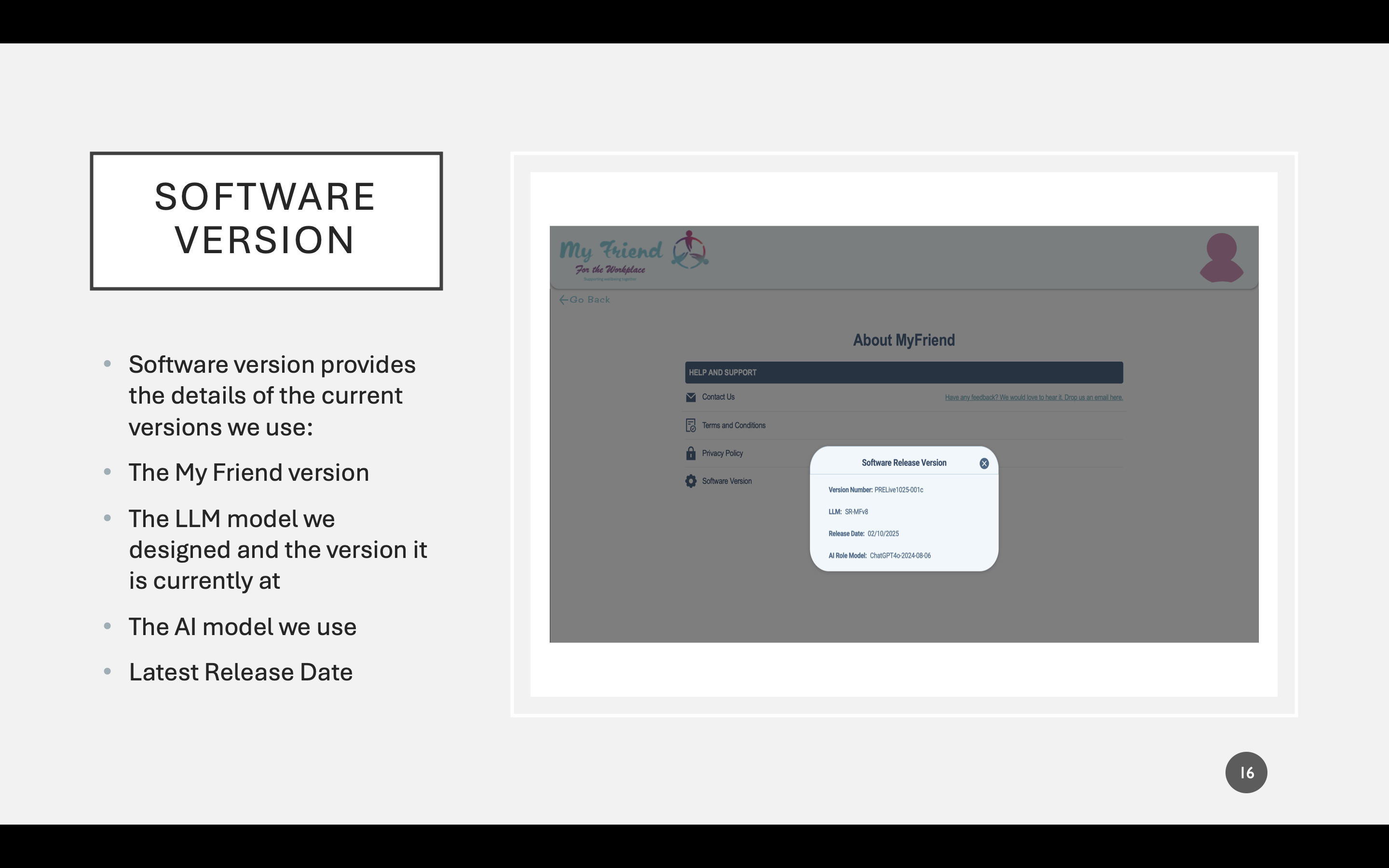Click the Privacy Policy padlock icon

691,453
